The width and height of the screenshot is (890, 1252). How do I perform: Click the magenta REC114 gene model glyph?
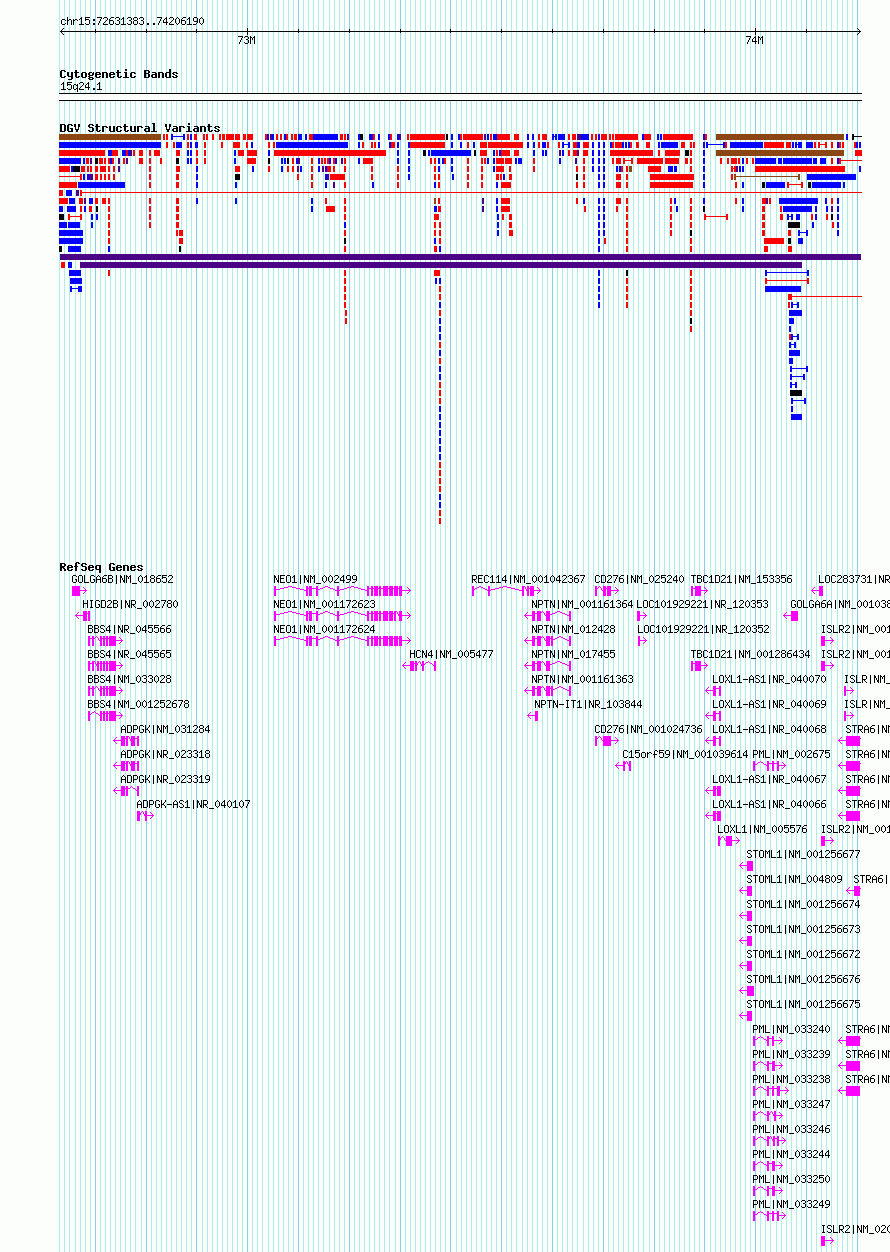pyautogui.click(x=506, y=591)
